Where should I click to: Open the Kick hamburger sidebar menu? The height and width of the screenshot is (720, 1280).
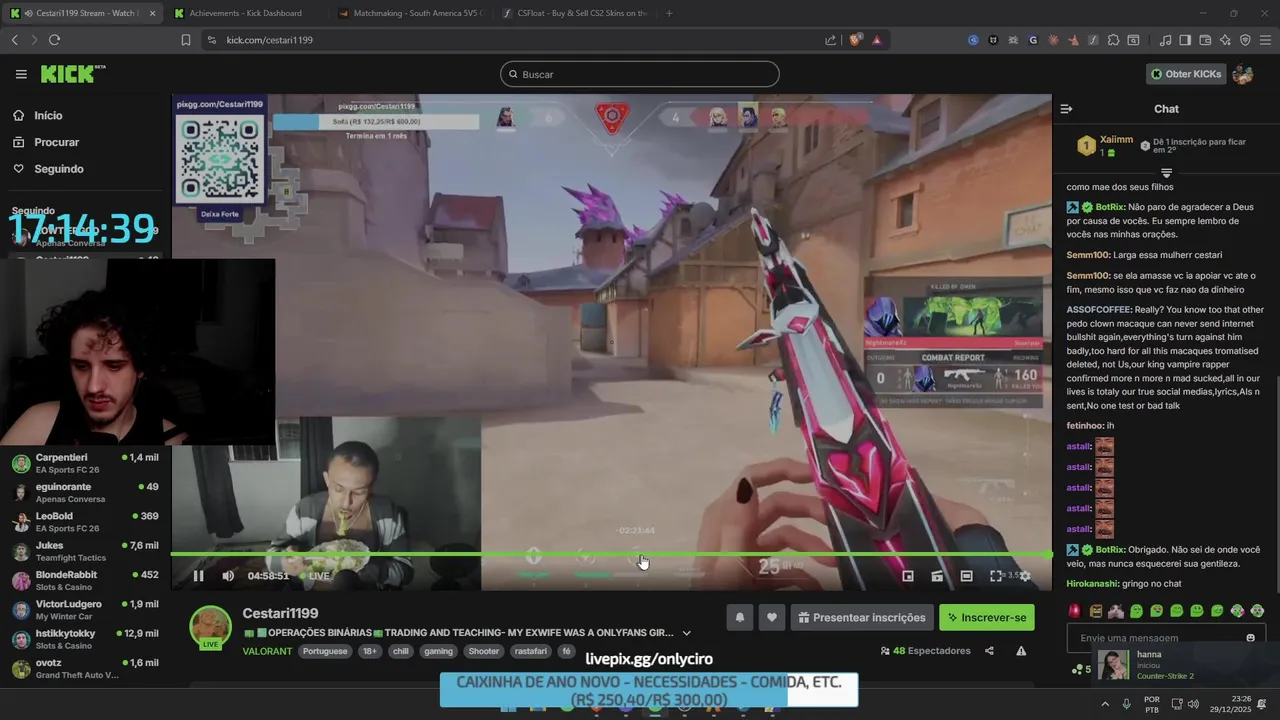coord(21,74)
